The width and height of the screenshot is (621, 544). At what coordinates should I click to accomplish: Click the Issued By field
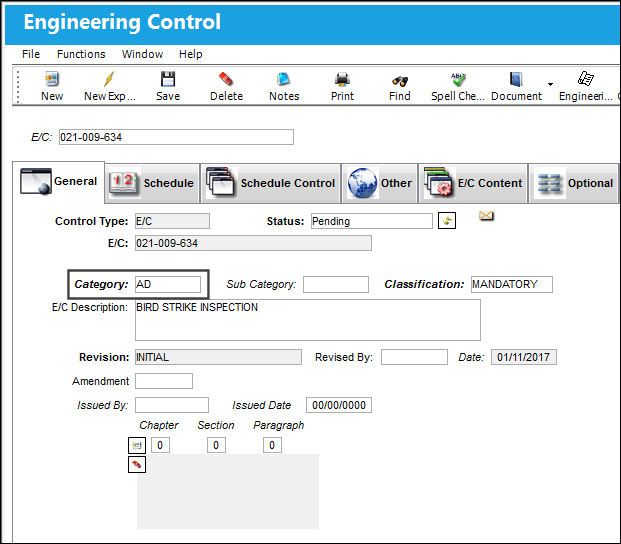pos(172,405)
